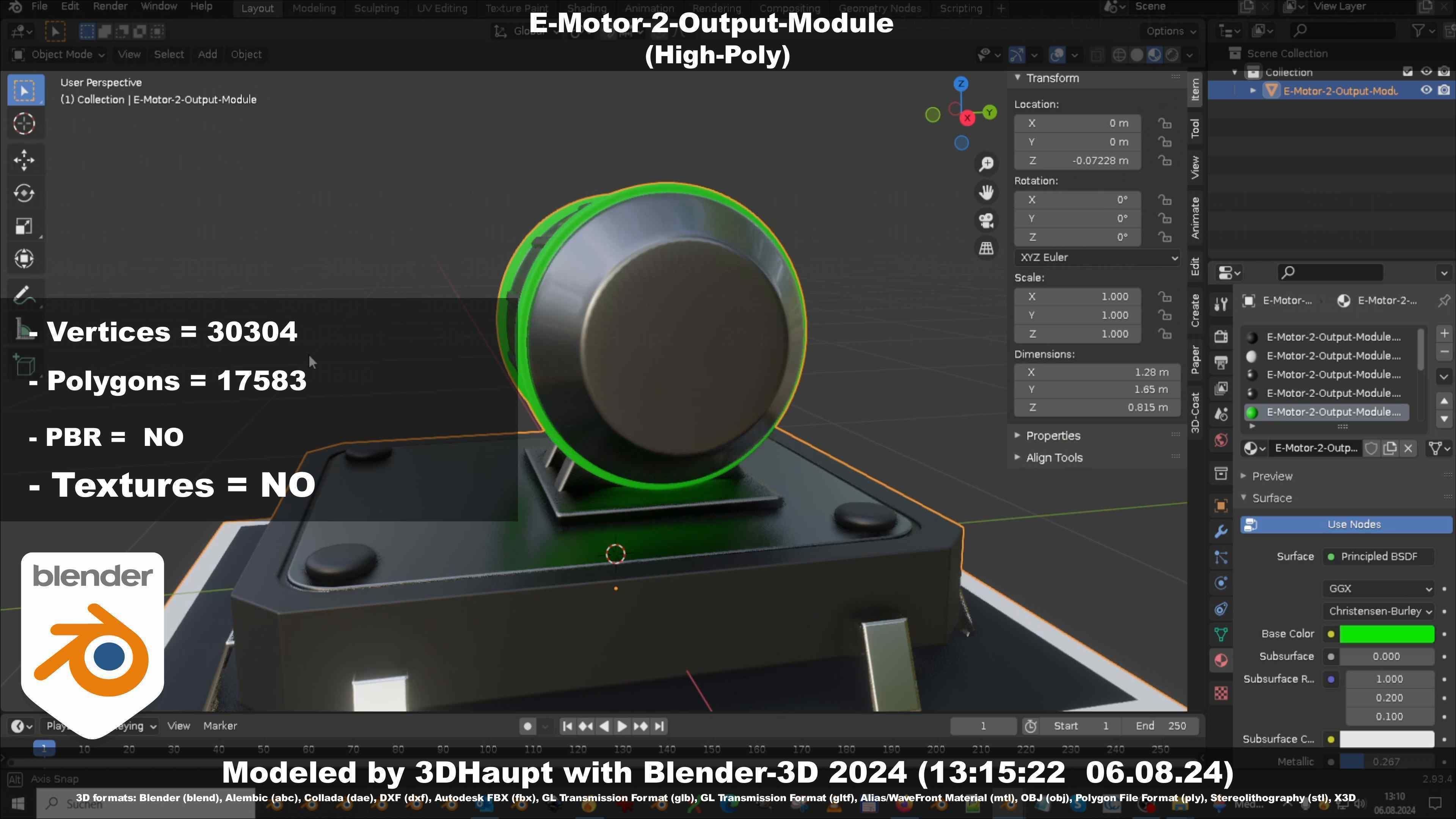Open the GGX distribution dropdown
The height and width of the screenshot is (819, 1456).
(x=1378, y=588)
